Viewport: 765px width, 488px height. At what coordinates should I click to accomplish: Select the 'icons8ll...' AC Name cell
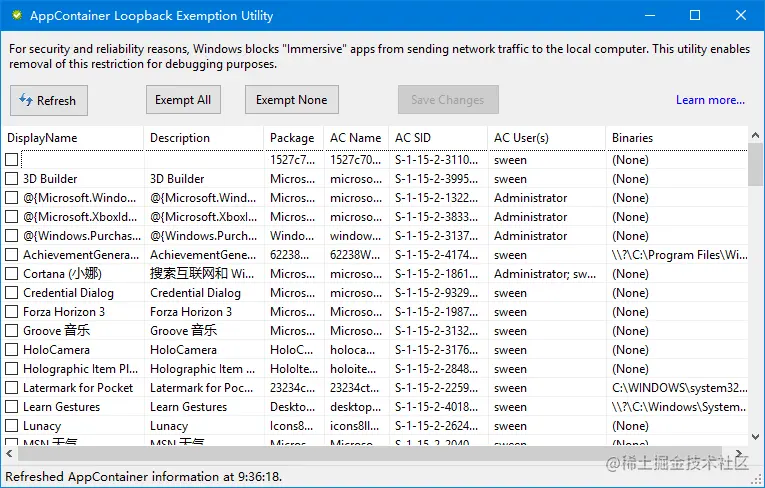point(354,426)
